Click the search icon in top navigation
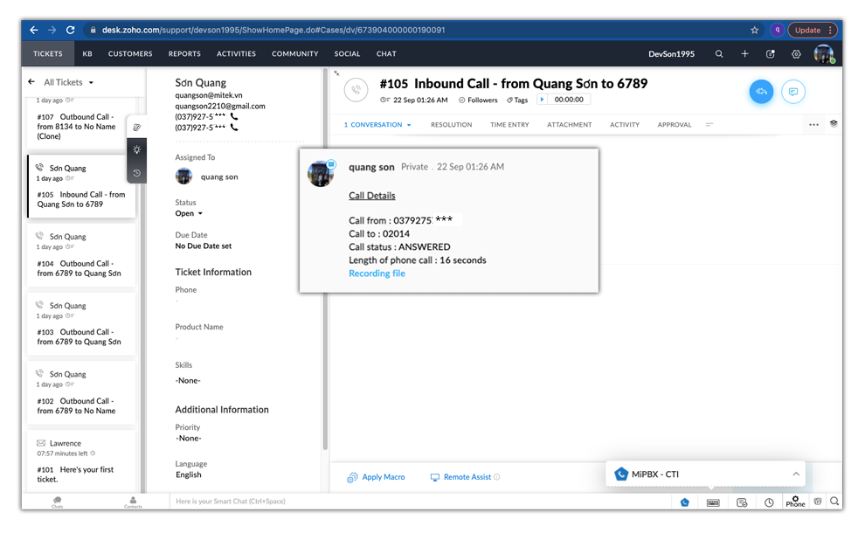The width and height of the screenshot is (865, 533). (x=719, y=54)
